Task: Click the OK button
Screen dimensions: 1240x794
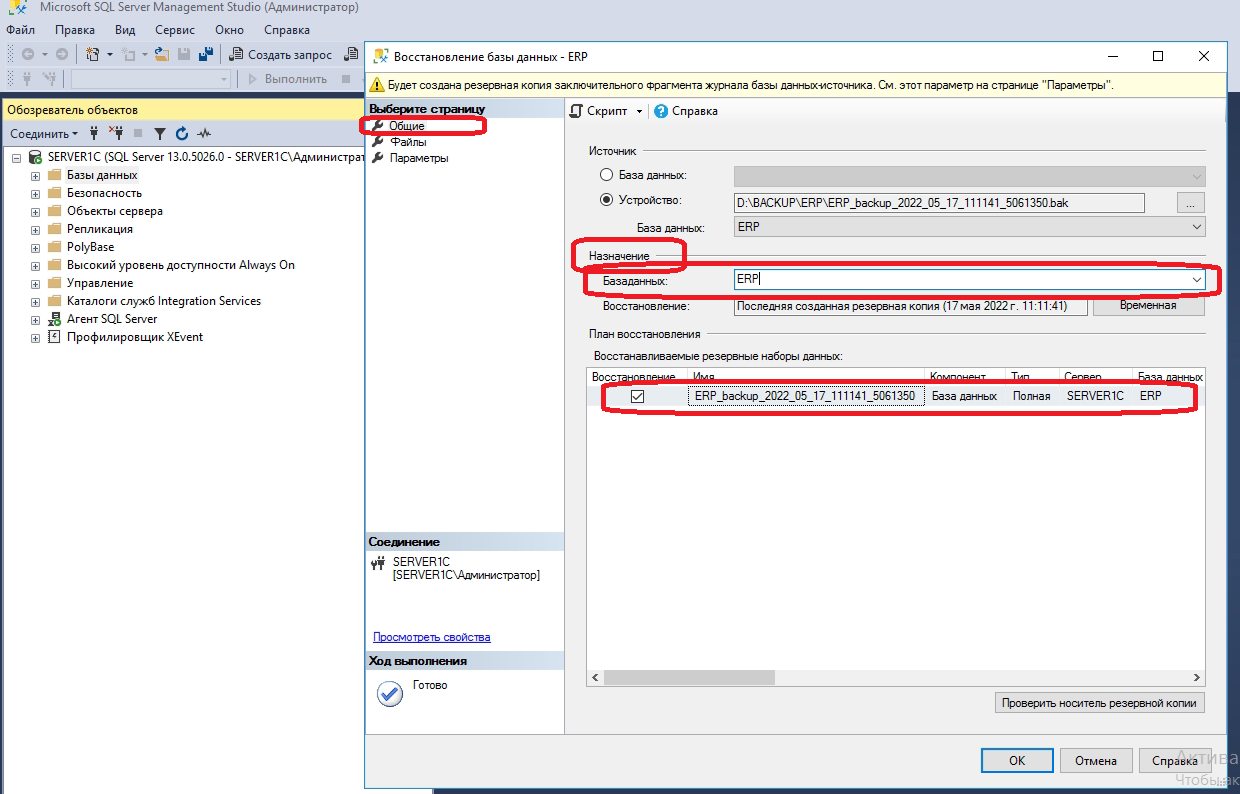Action: tap(1017, 761)
